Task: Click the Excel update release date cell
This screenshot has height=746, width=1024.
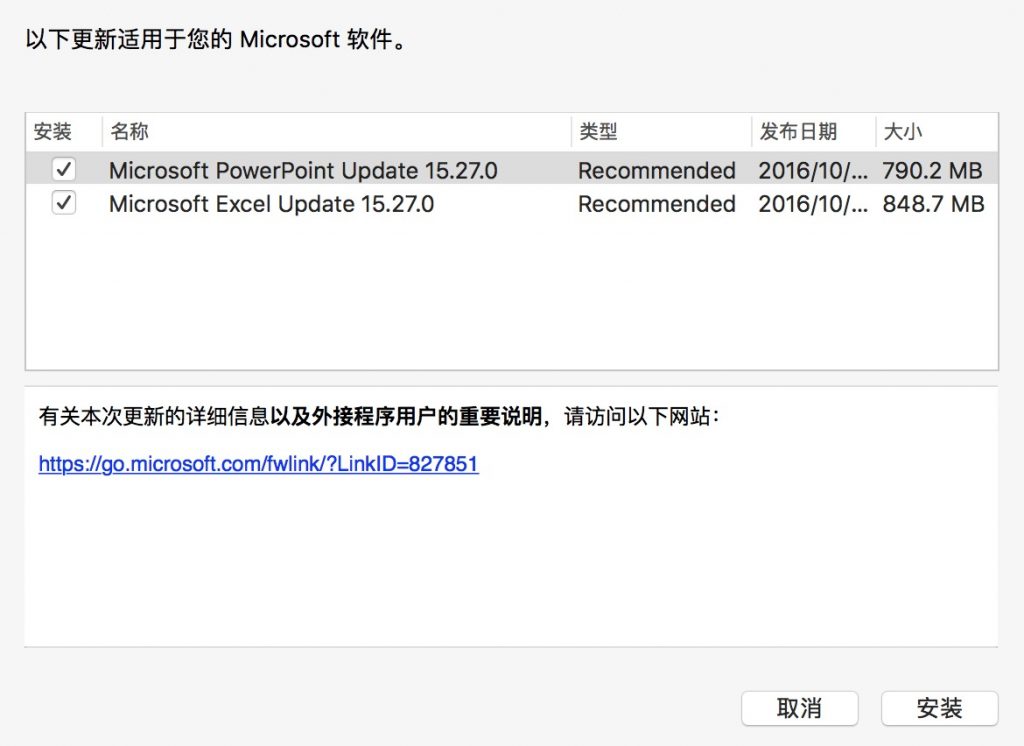Action: (x=813, y=204)
